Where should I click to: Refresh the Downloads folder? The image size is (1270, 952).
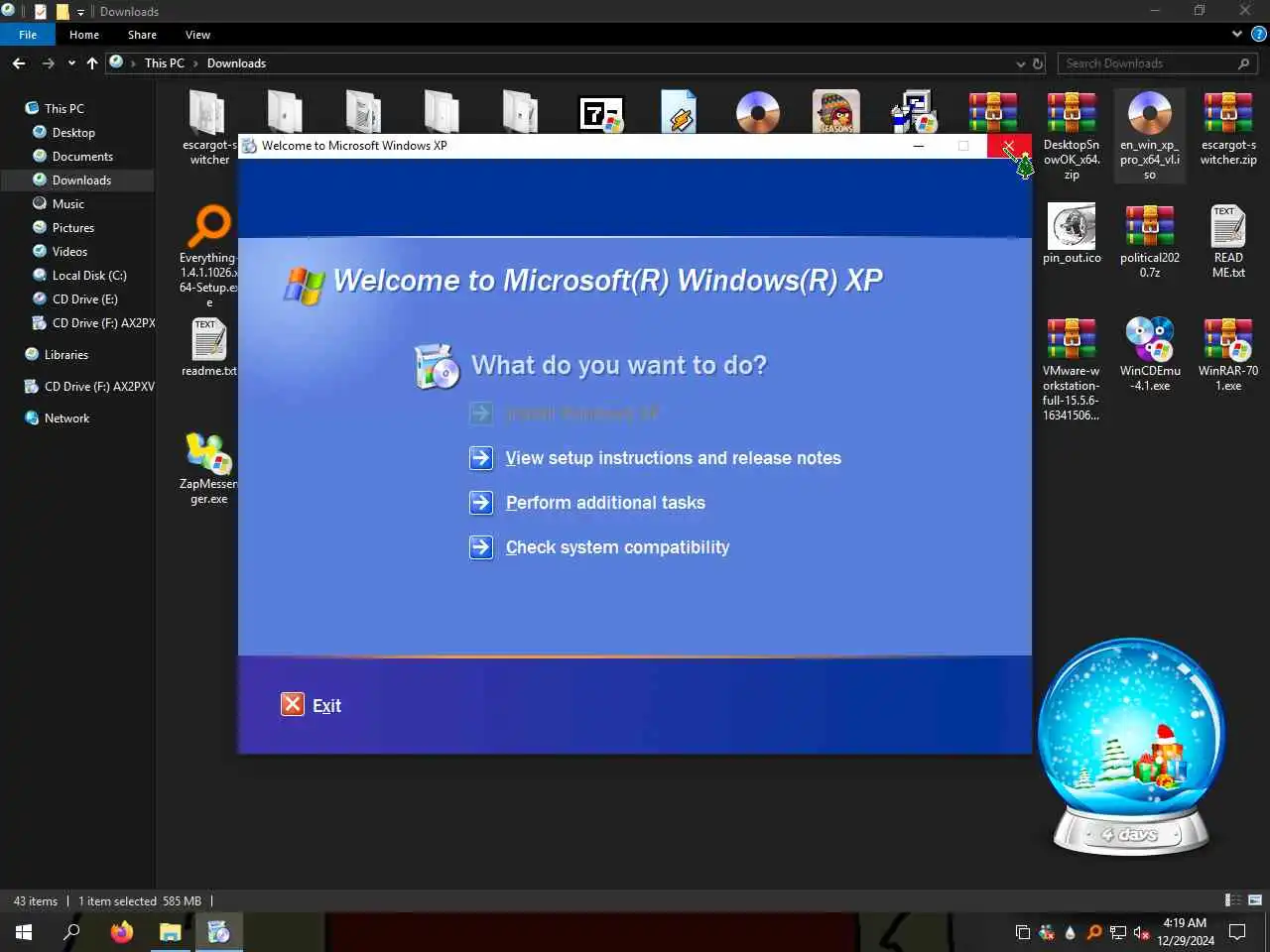1038,63
